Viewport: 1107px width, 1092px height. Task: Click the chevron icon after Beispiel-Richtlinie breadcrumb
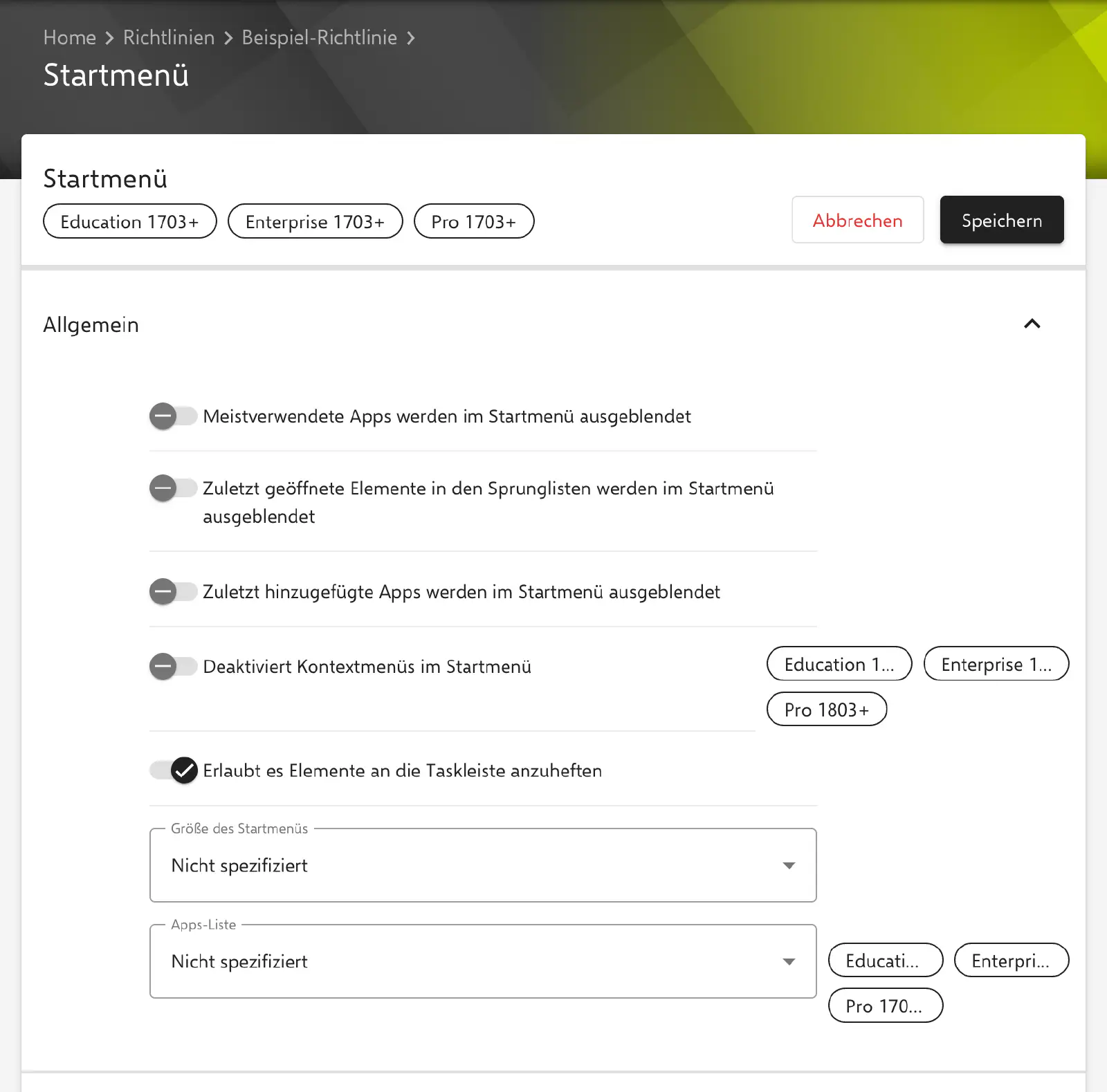click(x=411, y=38)
